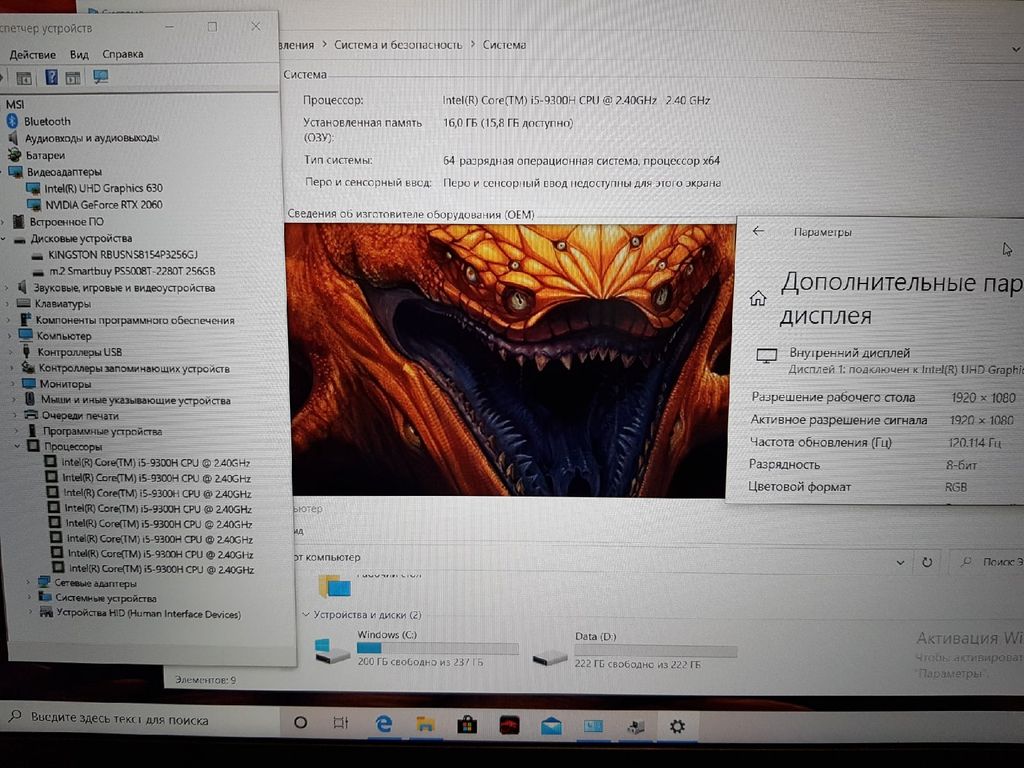Open the Mail app from the taskbar
1024x768 pixels.
coord(551,726)
